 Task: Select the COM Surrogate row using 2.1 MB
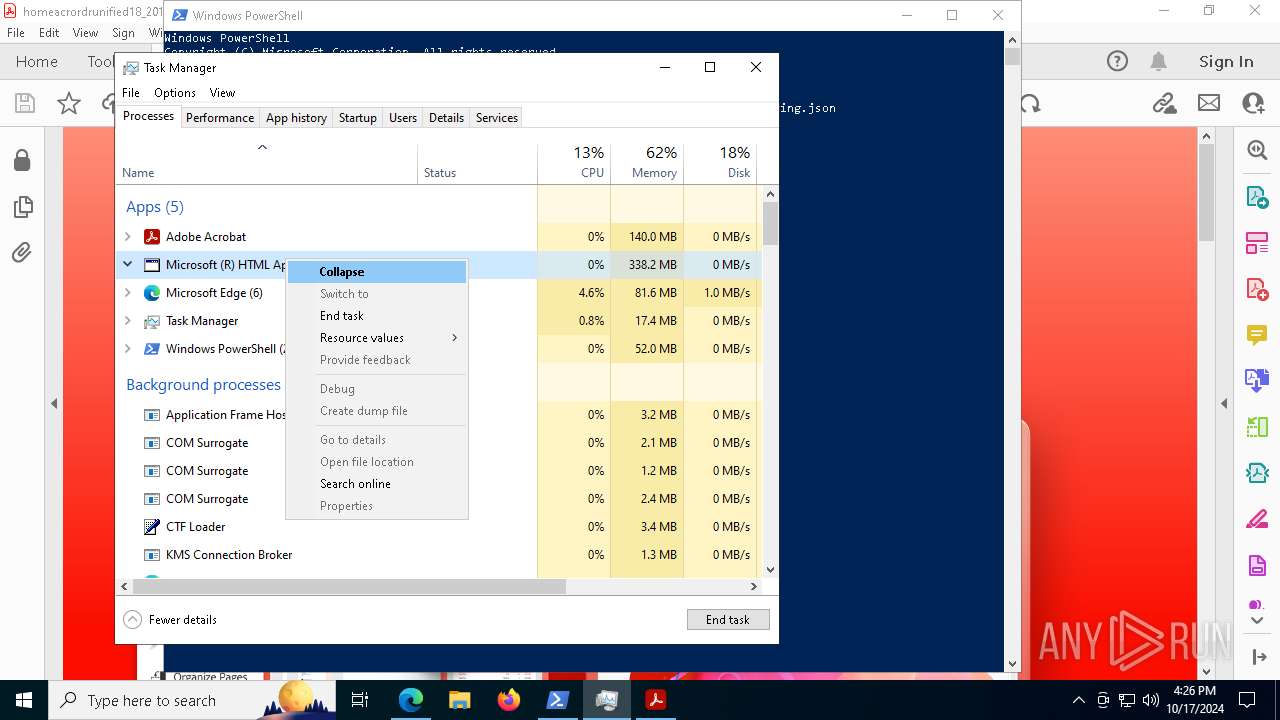pos(438,443)
